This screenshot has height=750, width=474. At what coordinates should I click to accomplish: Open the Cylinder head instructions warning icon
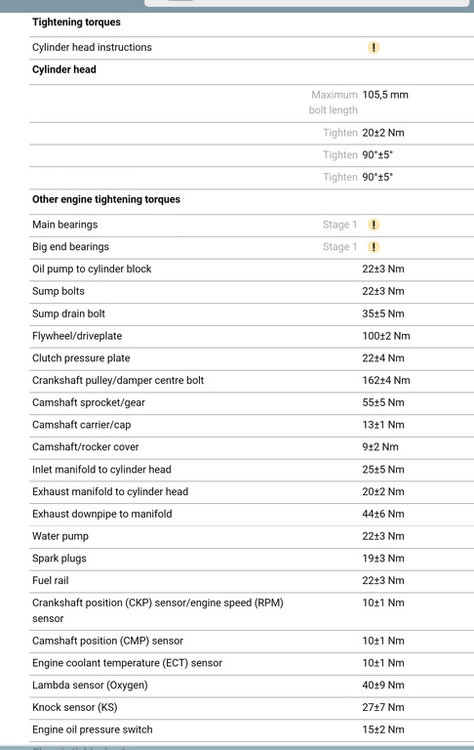tap(373, 47)
